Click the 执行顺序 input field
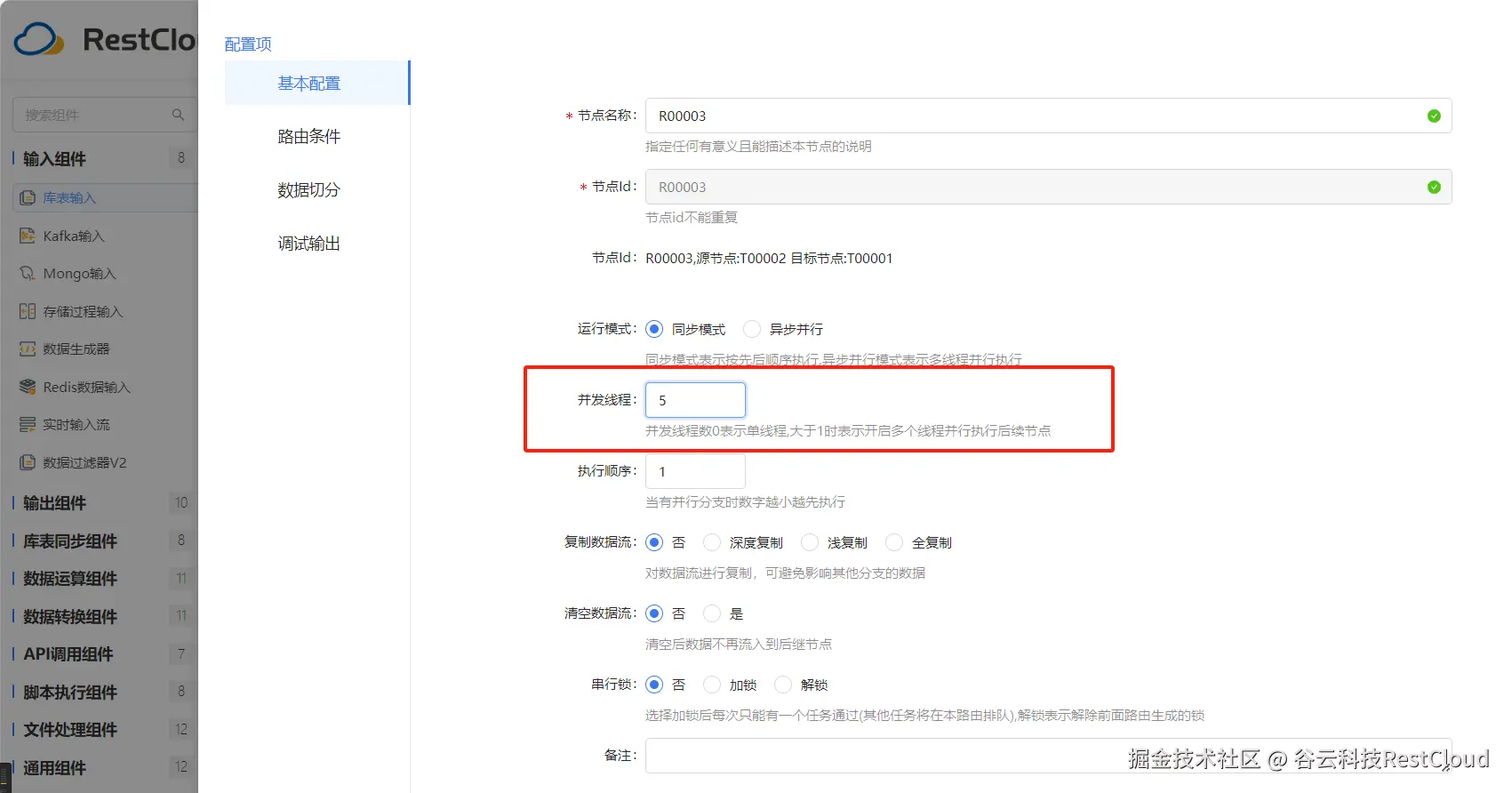This screenshot has width=1512, height=793. (695, 471)
